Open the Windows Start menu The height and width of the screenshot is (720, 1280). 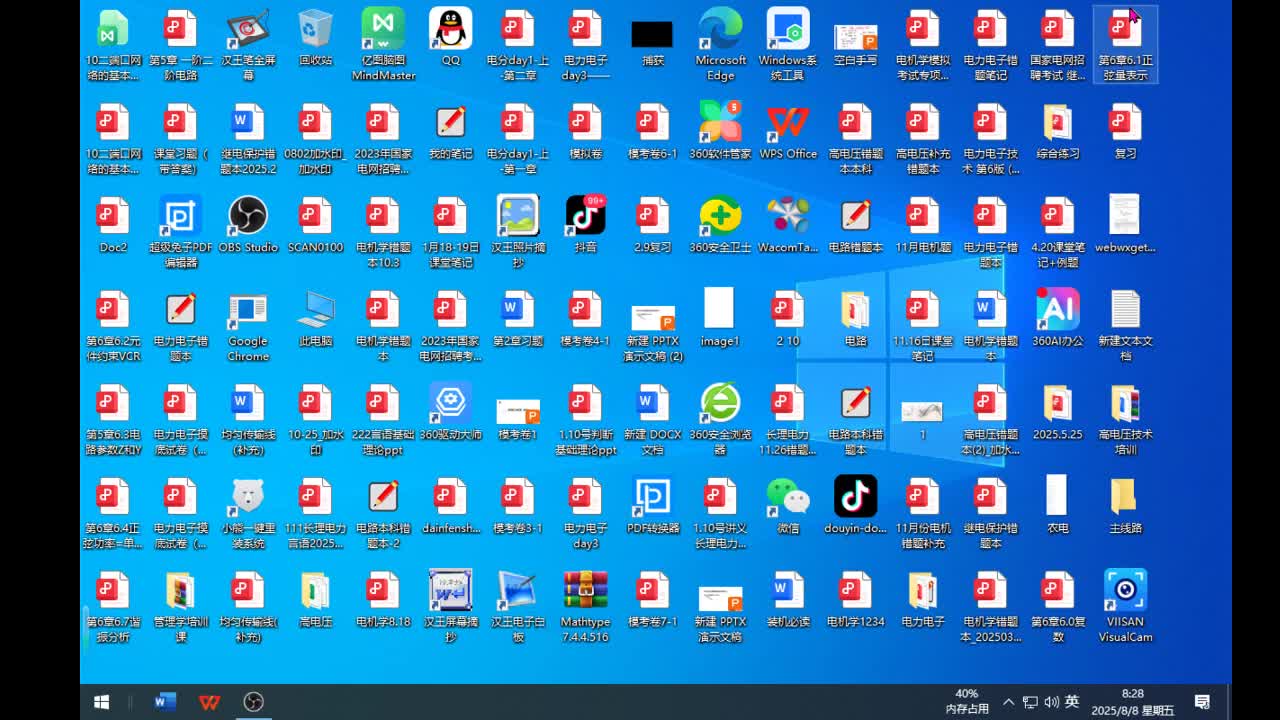[x=101, y=702]
